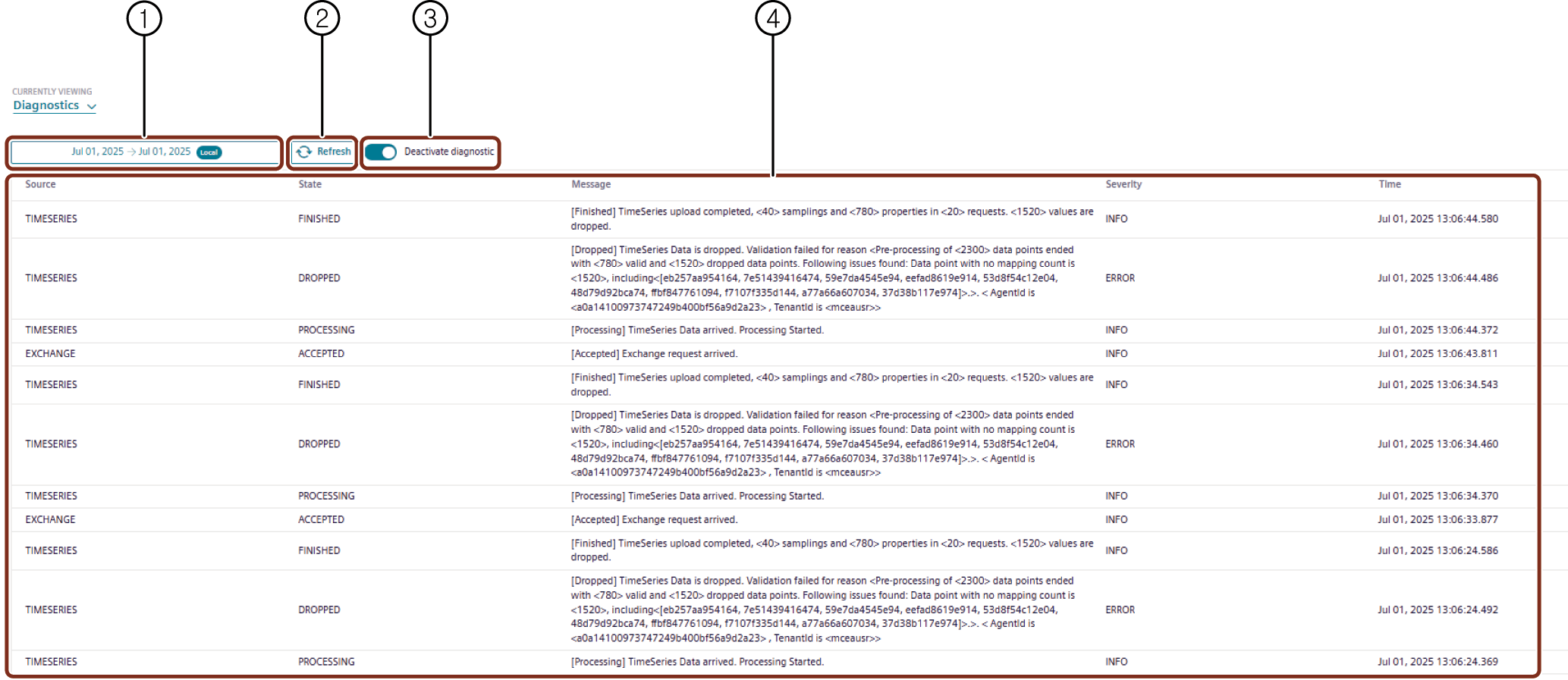
Task: Select EXCHANGE entry at 13:06:43.811
Action: pyautogui.click(x=50, y=354)
